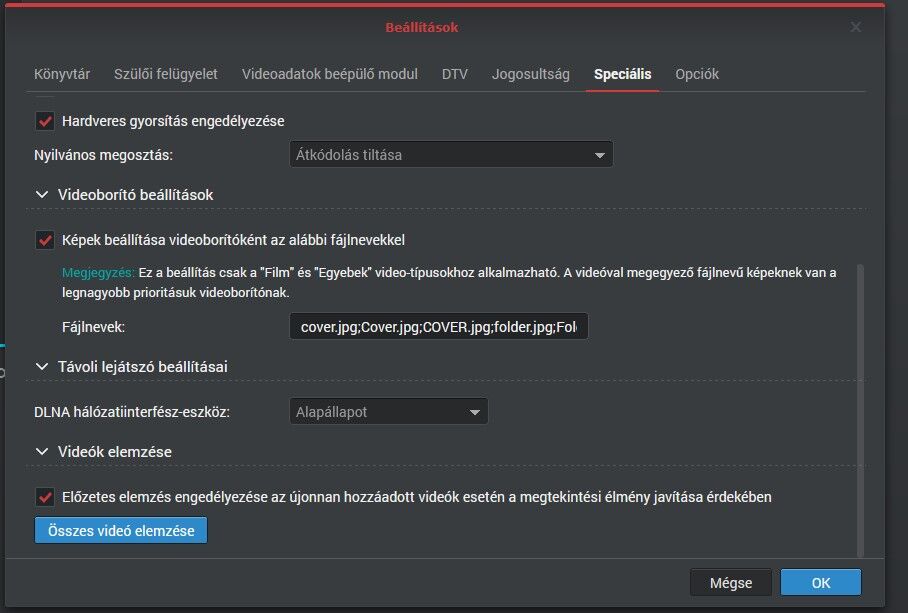Switch to the Könyvtár tab
This screenshot has height=613, width=908.
click(x=62, y=74)
